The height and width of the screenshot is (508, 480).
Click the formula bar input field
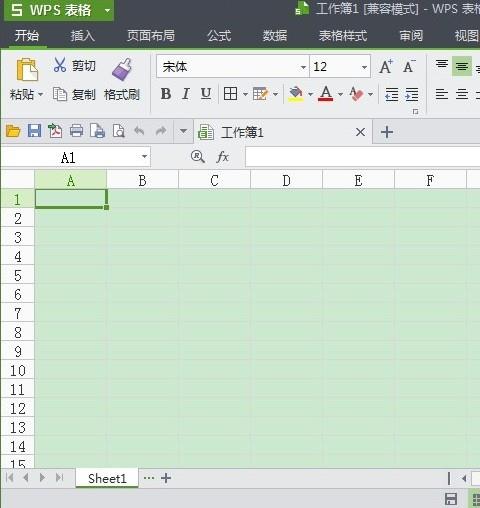[x=362, y=157]
